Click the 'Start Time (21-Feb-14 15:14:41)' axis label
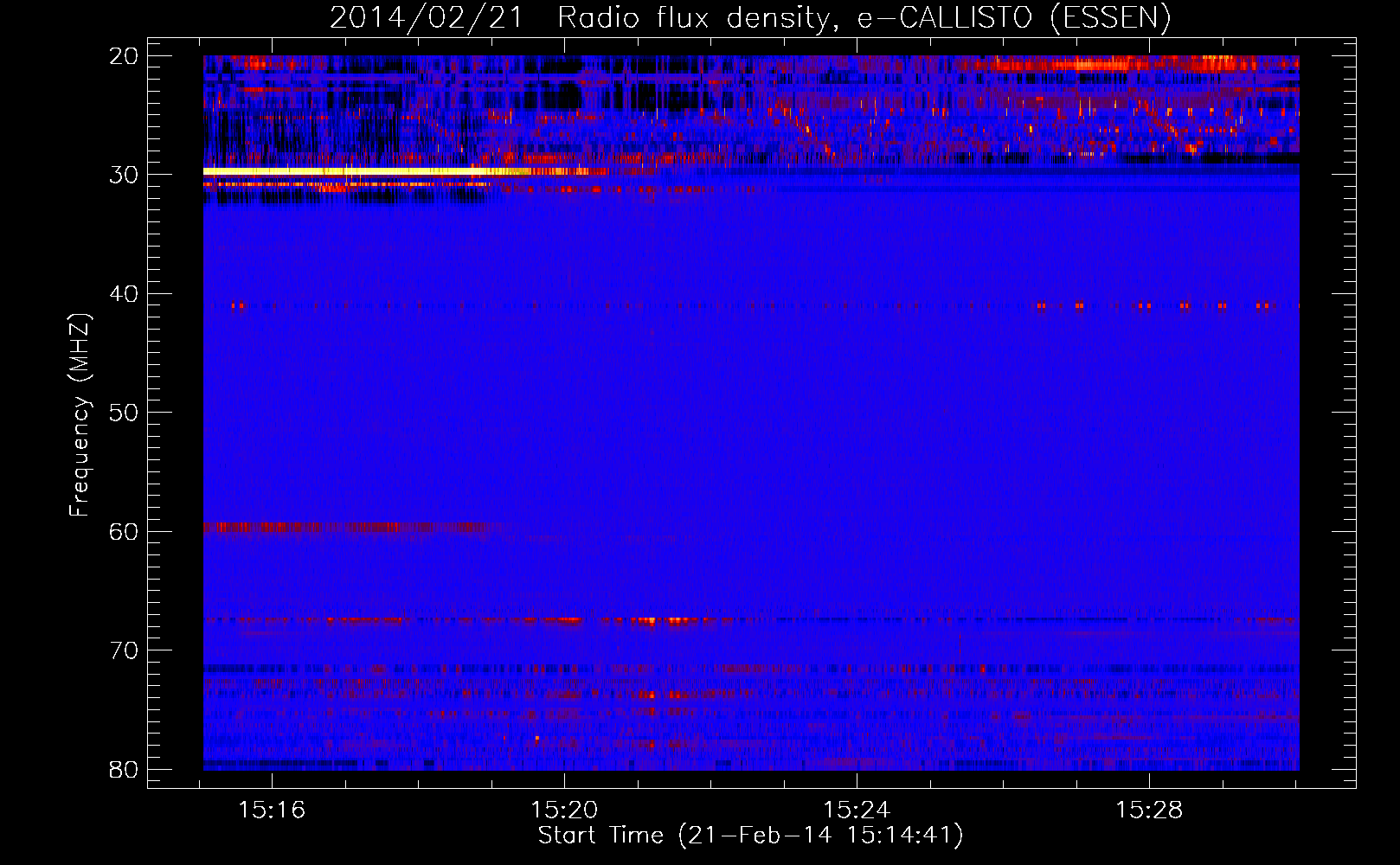The image size is (1400, 865). pyautogui.click(x=750, y=836)
